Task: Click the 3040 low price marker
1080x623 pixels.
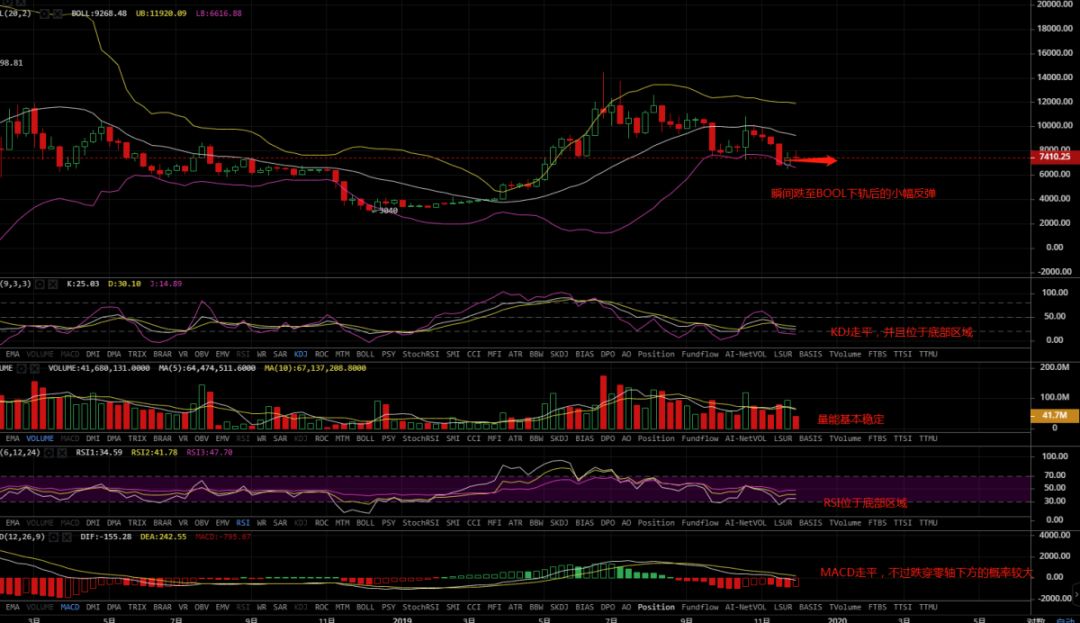Action: (385, 210)
